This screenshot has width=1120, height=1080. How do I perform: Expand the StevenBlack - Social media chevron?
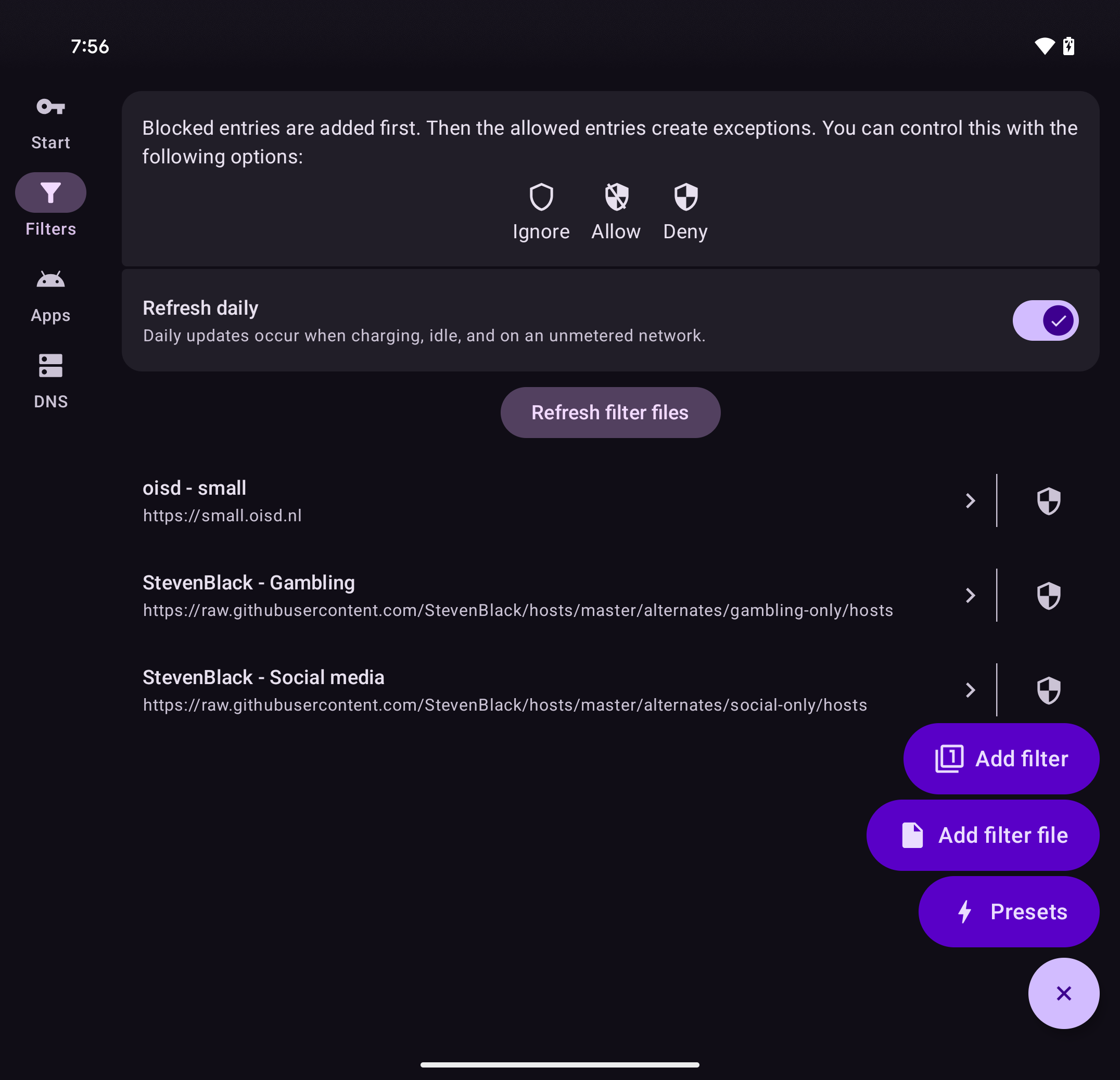click(x=970, y=690)
